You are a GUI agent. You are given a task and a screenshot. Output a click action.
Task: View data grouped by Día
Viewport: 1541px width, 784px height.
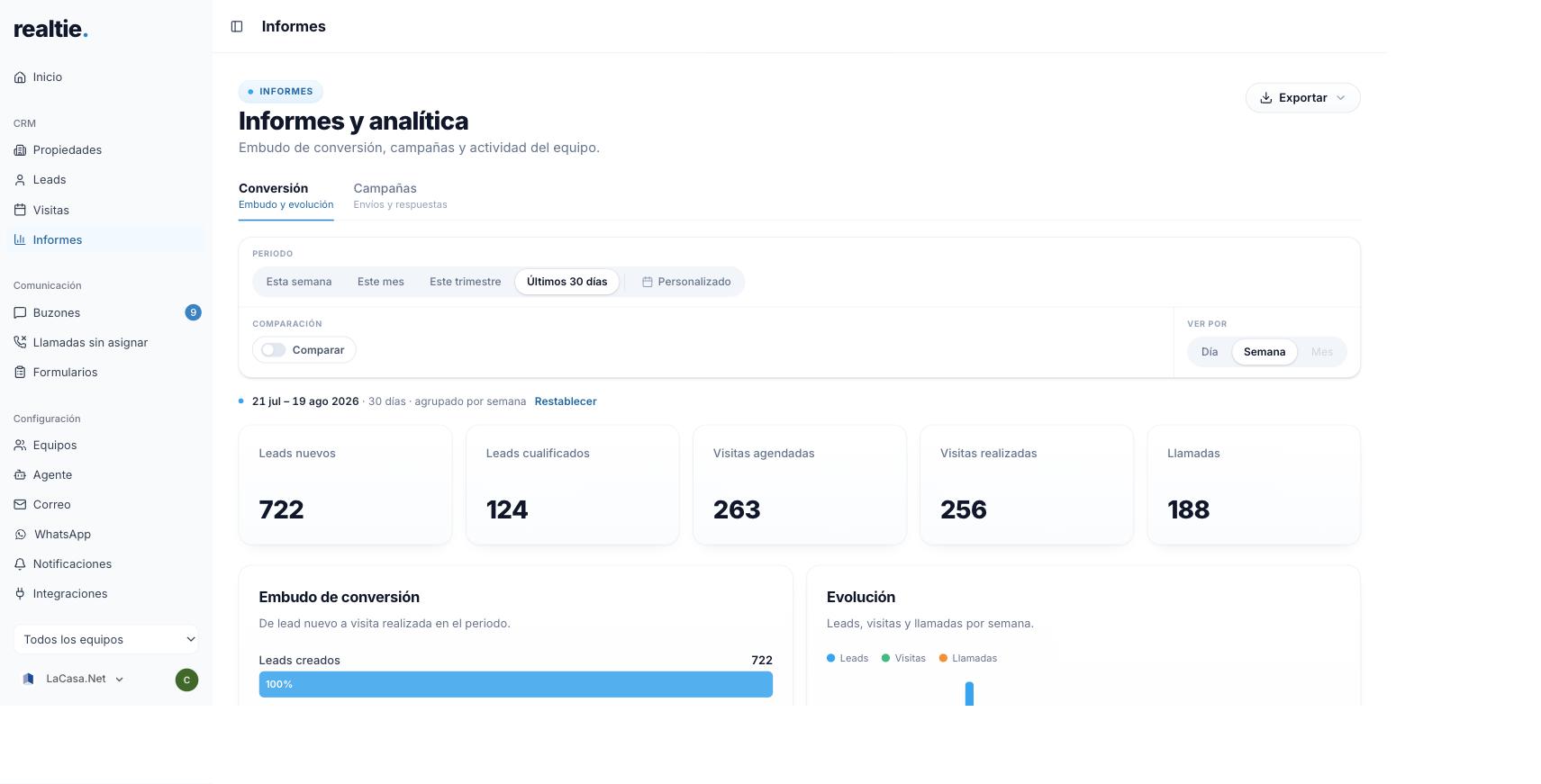point(1210,352)
